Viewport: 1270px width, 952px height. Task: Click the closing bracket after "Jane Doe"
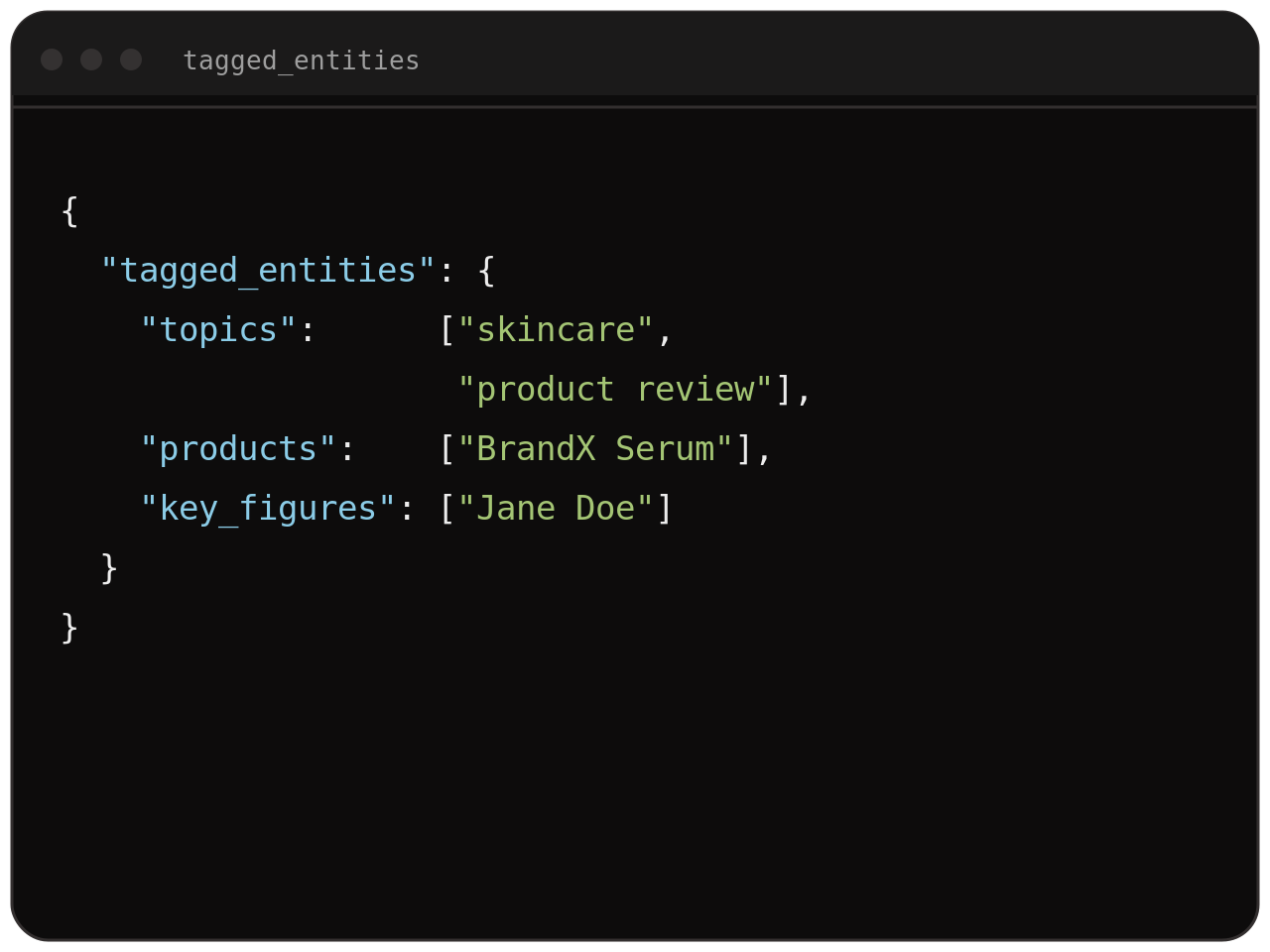[665, 509]
